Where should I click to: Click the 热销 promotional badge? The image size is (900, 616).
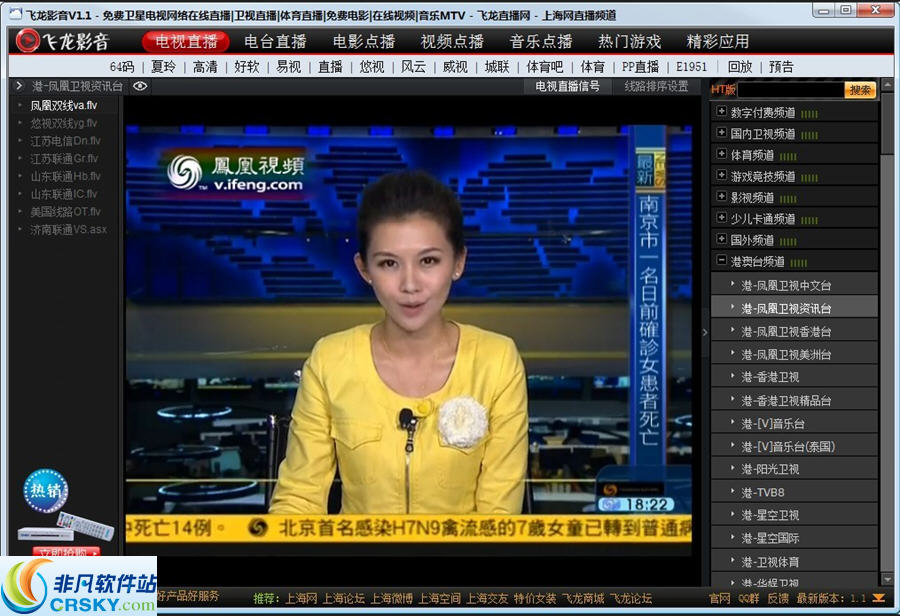pyautogui.click(x=46, y=491)
